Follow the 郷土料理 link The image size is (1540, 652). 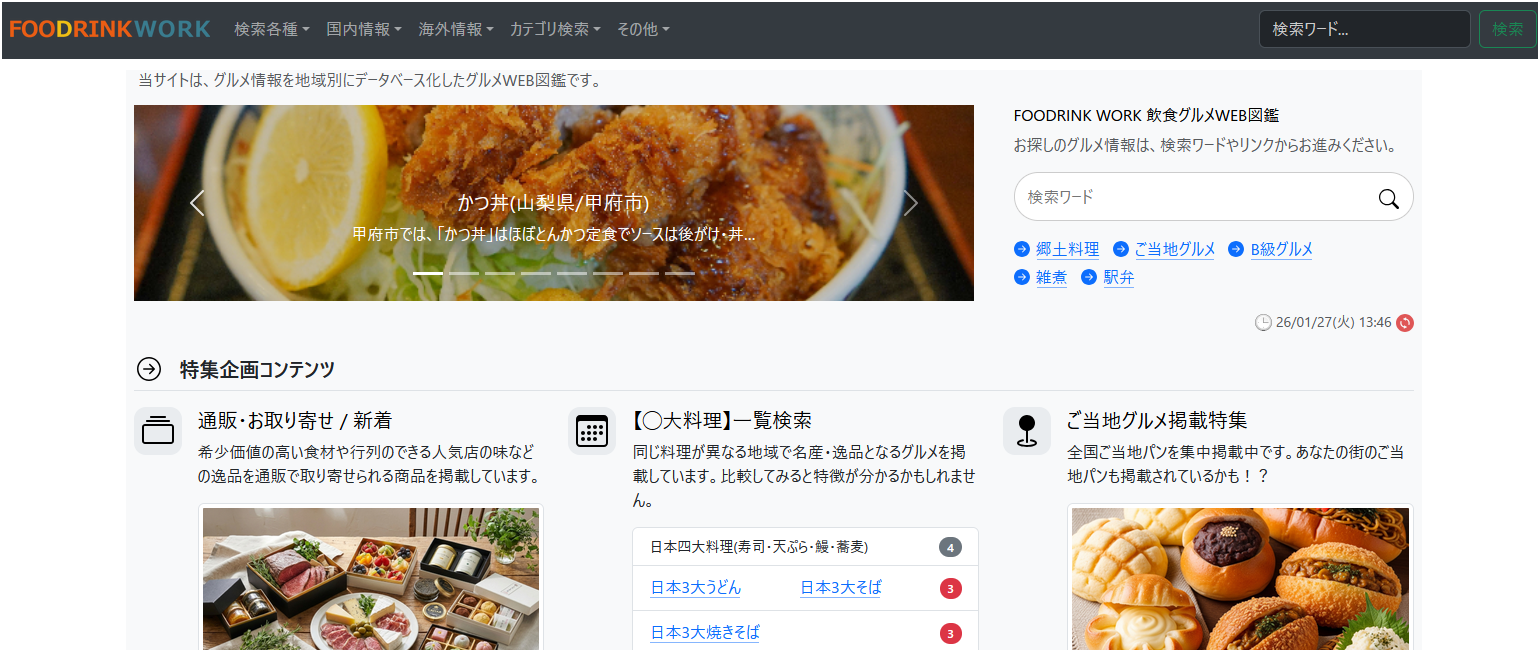tap(1067, 249)
